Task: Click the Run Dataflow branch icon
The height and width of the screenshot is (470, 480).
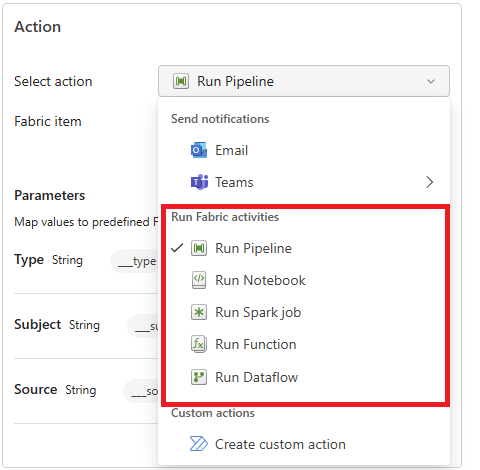Action: click(x=199, y=377)
